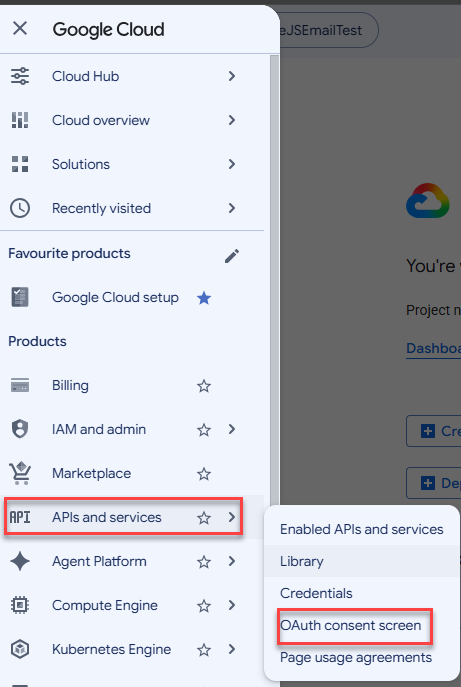The width and height of the screenshot is (461, 687).
Task: Pin Marketplace with its star
Action: (204, 474)
